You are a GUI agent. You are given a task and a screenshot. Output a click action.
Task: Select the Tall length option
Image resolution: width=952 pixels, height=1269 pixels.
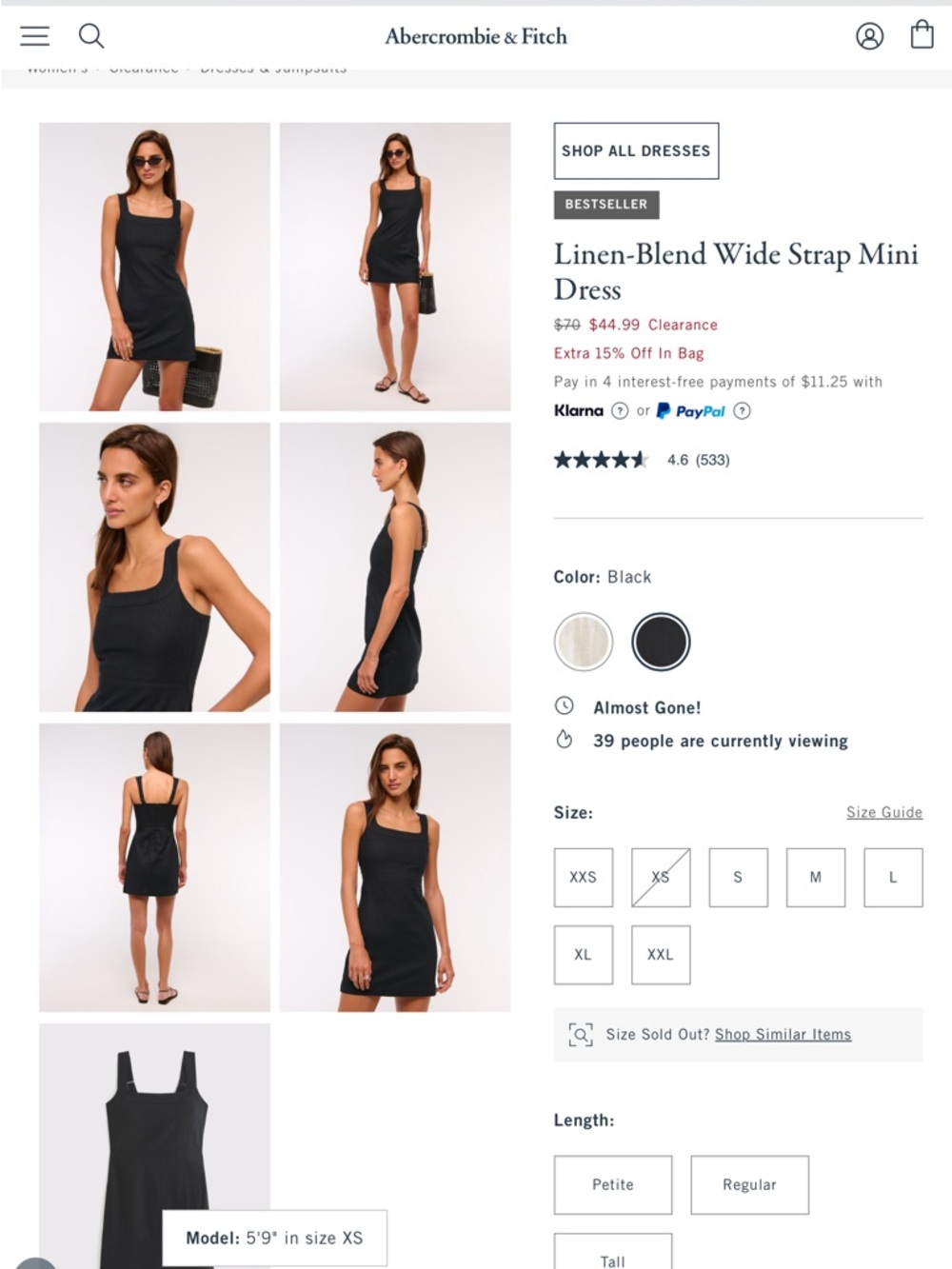(x=612, y=1259)
